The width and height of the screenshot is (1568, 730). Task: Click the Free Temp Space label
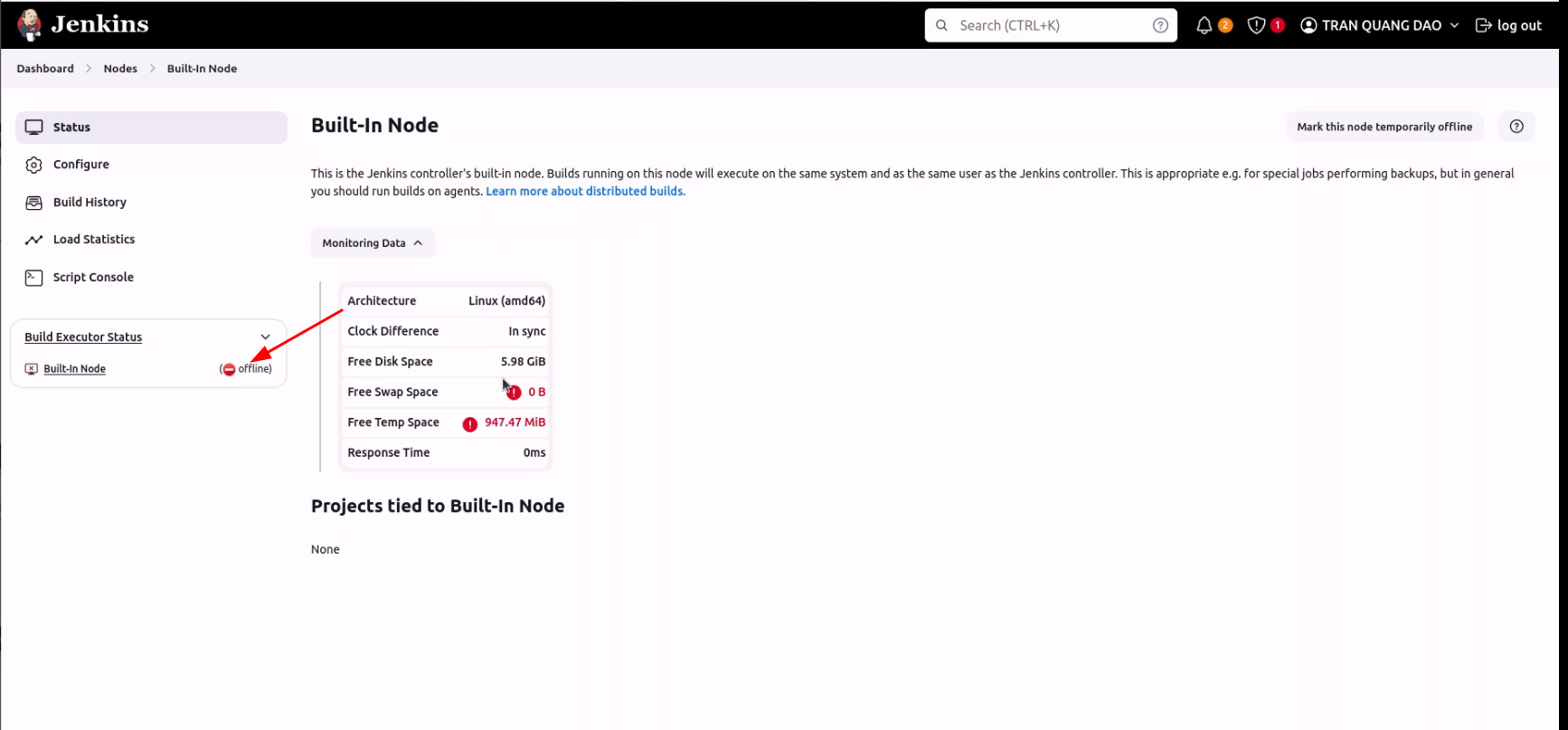pos(393,422)
